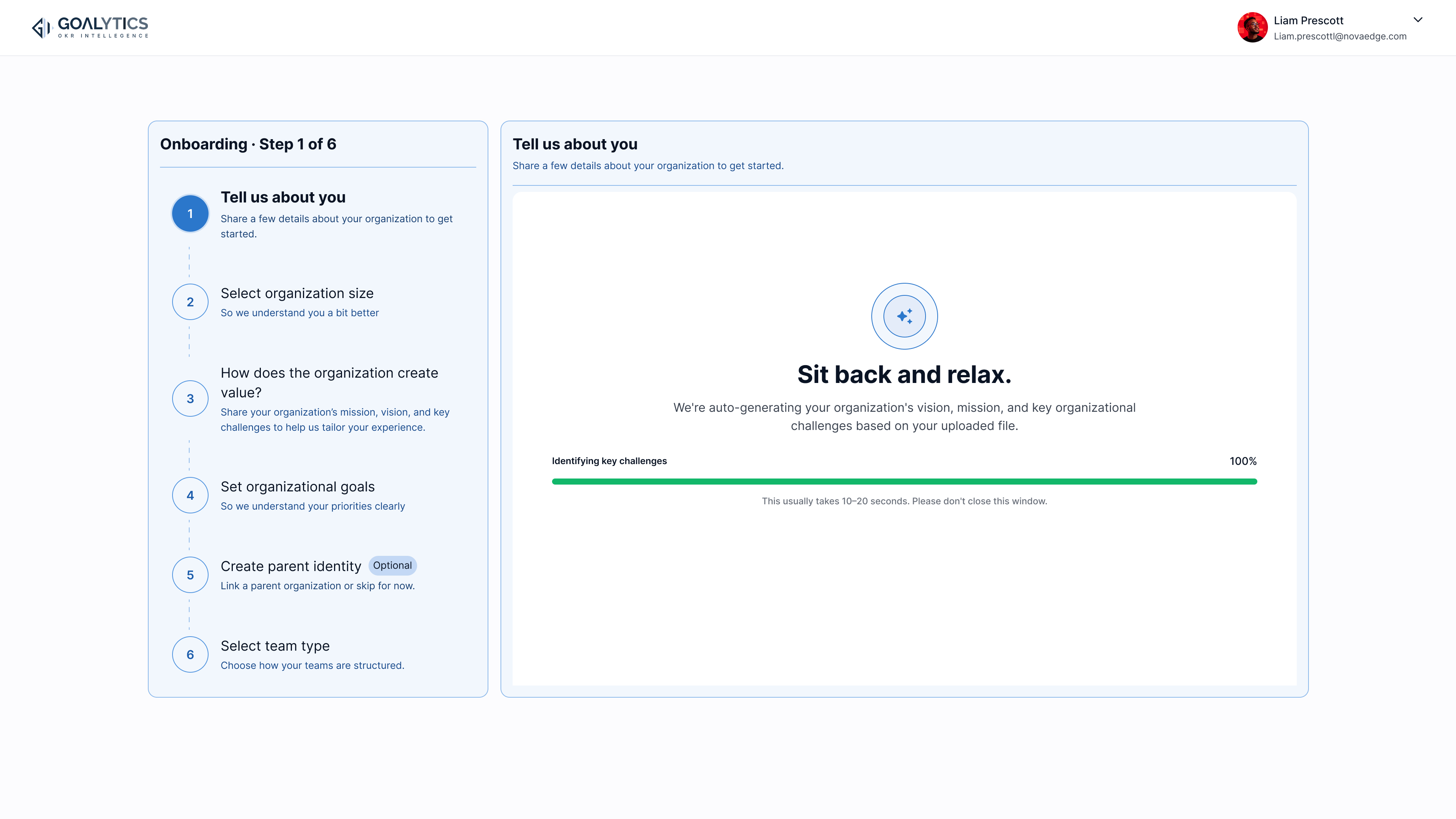Click the green progress bar
The width and height of the screenshot is (1456, 819).
click(904, 482)
